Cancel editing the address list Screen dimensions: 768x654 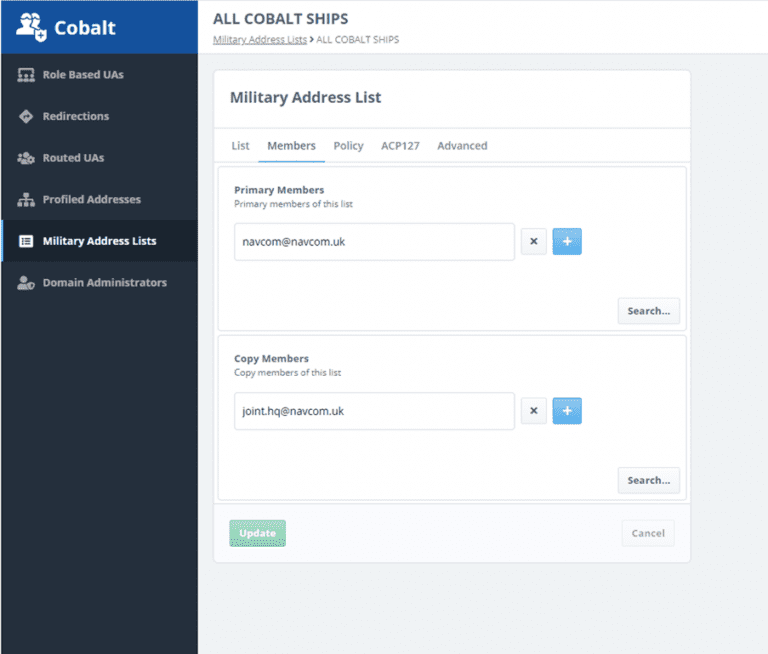[x=648, y=533]
